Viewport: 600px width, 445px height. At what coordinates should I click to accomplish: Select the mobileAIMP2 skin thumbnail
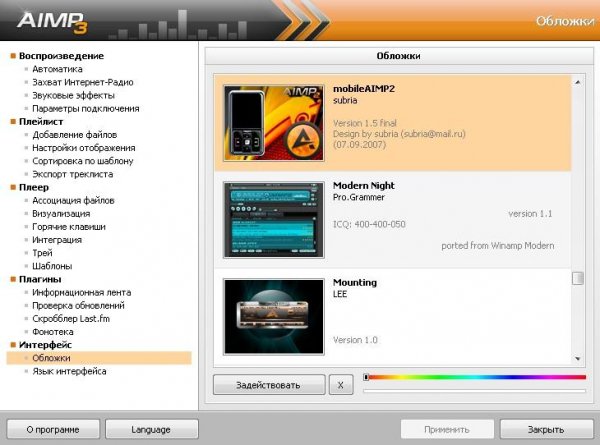coord(274,123)
